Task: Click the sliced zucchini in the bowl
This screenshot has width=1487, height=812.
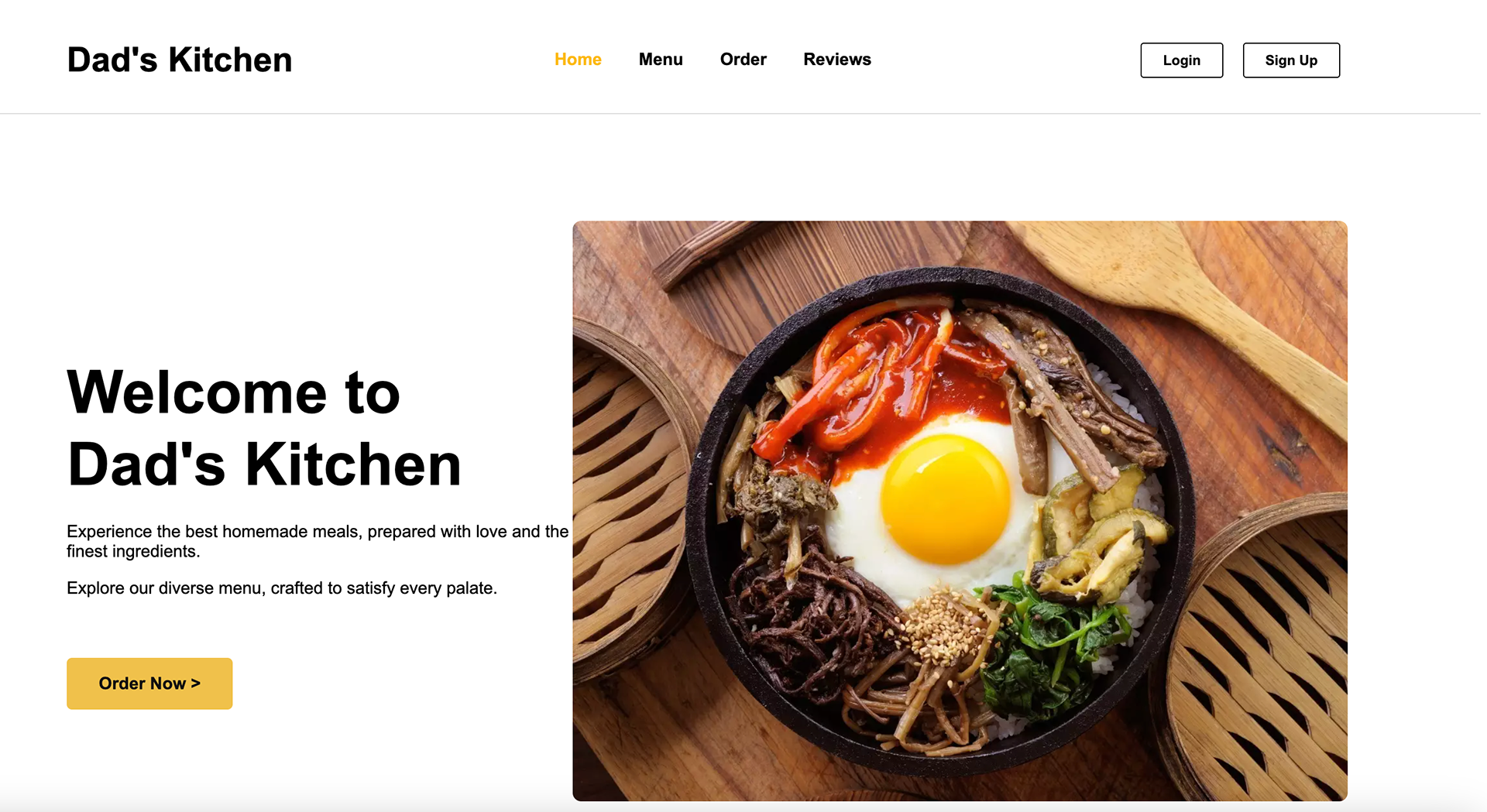Action: tap(1100, 534)
